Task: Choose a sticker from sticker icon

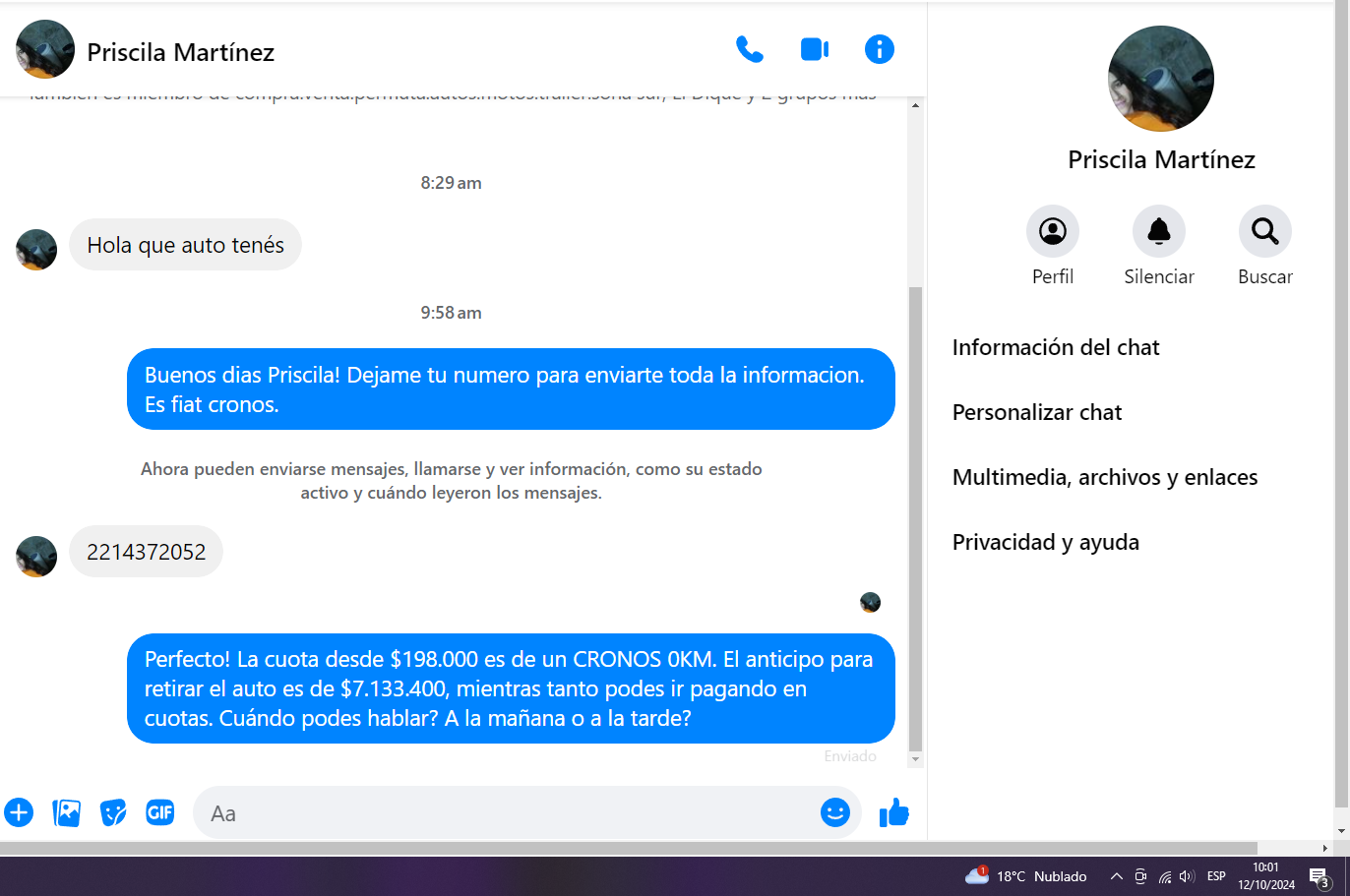Action: [x=113, y=812]
